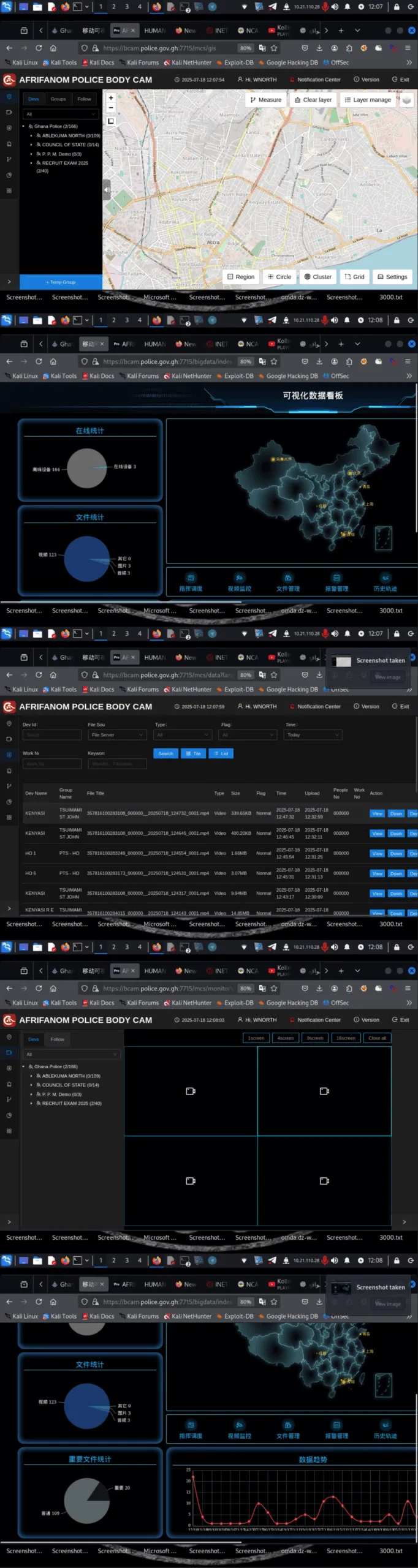Click the fullscreen icon below map zoom buttons
The image size is (418, 1568).
[111, 121]
